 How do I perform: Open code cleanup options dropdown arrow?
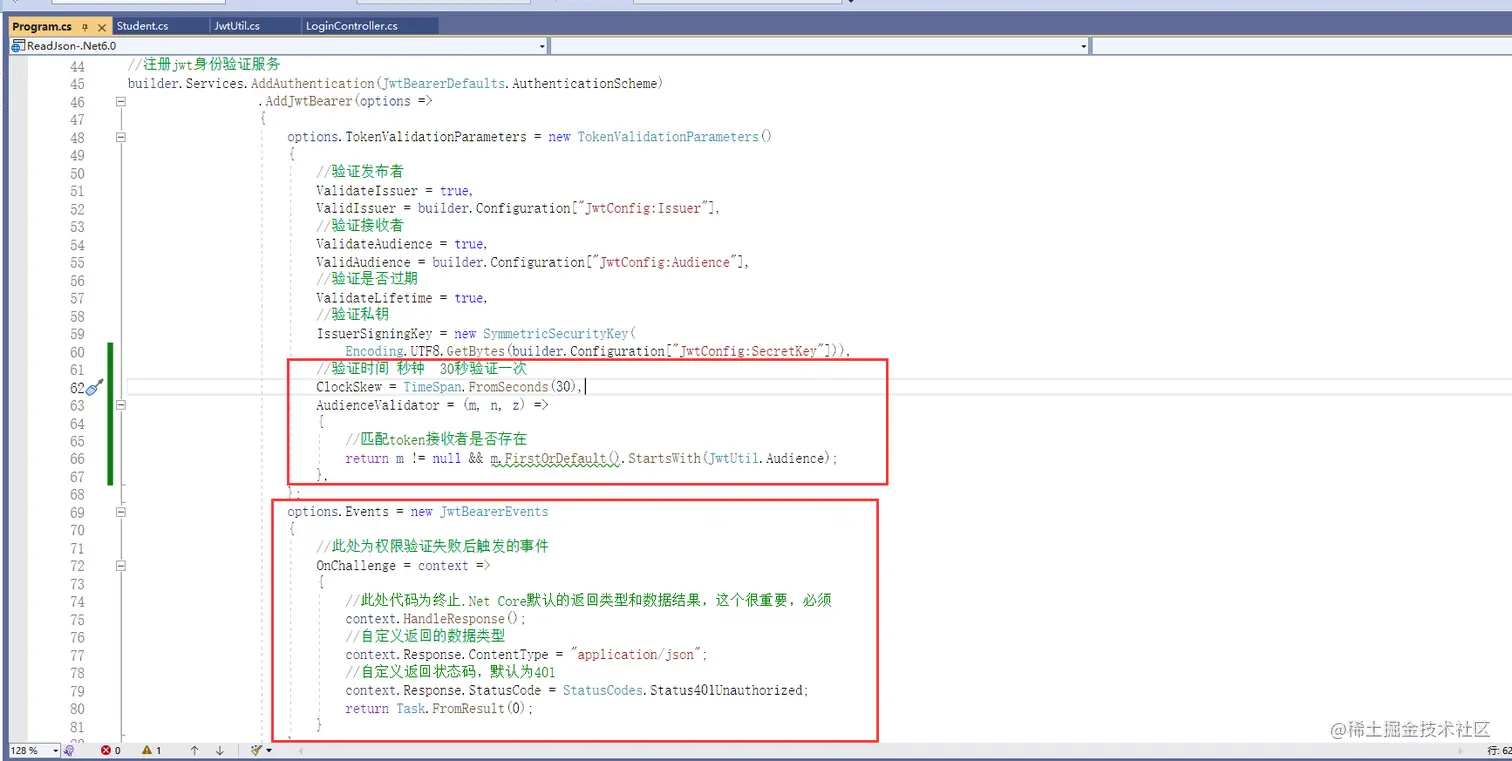click(269, 750)
